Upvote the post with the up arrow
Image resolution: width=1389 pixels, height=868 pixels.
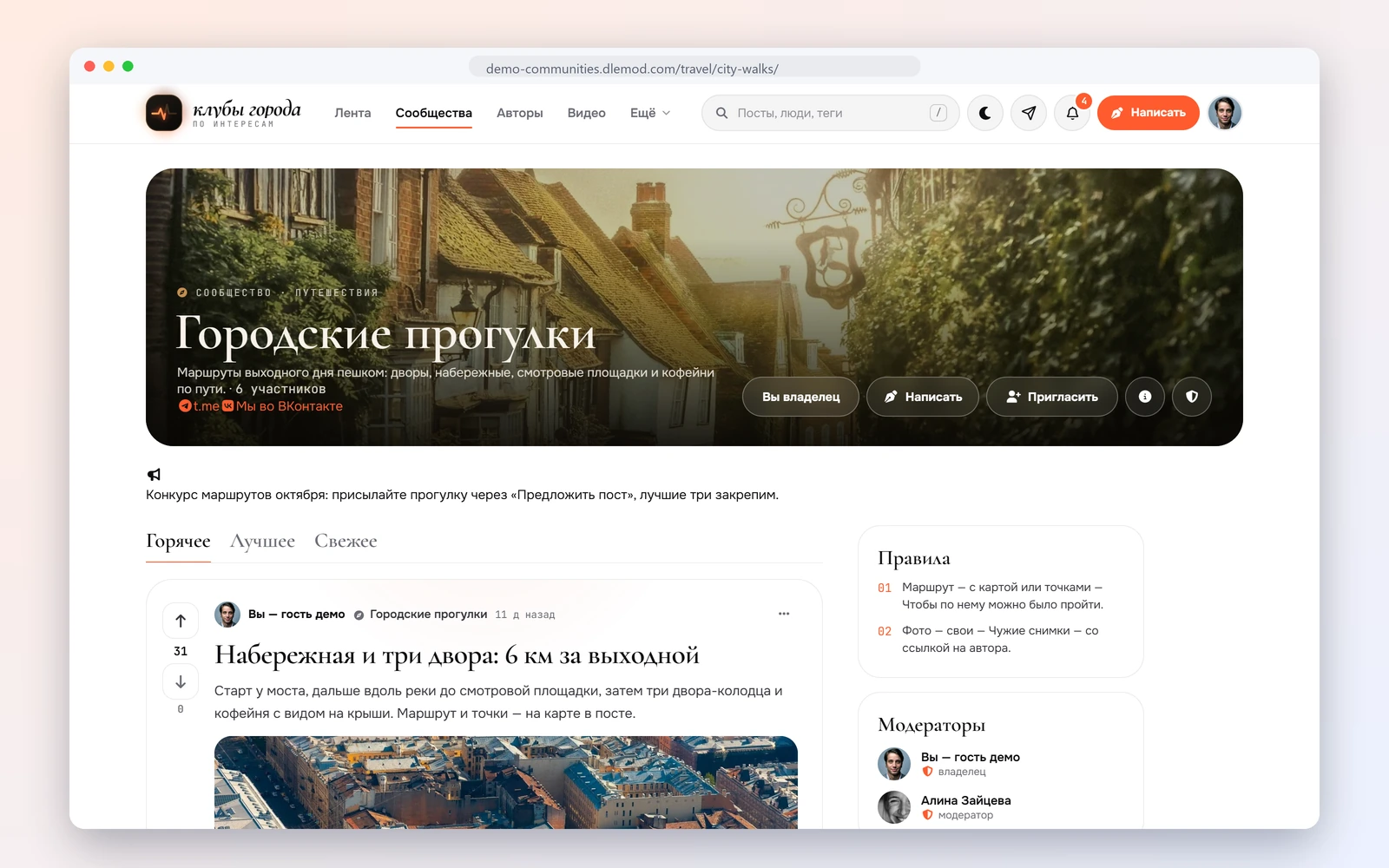click(181, 621)
